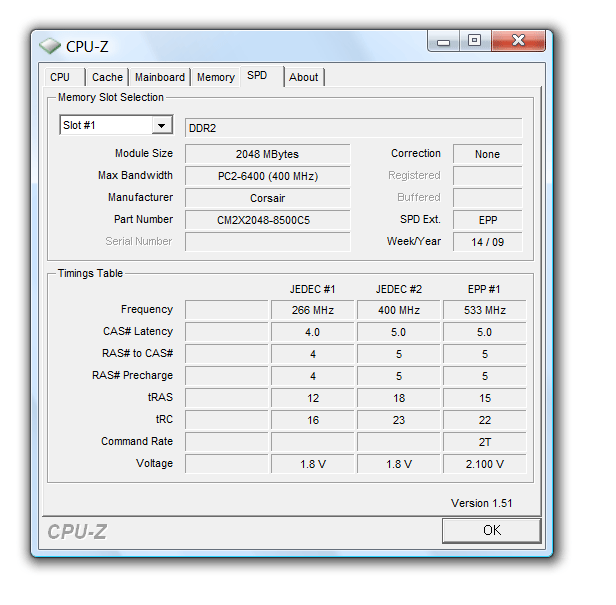Image resolution: width=616 pixels, height=605 pixels.
Task: Click the JEDEC #1 column header
Action: click(313, 290)
